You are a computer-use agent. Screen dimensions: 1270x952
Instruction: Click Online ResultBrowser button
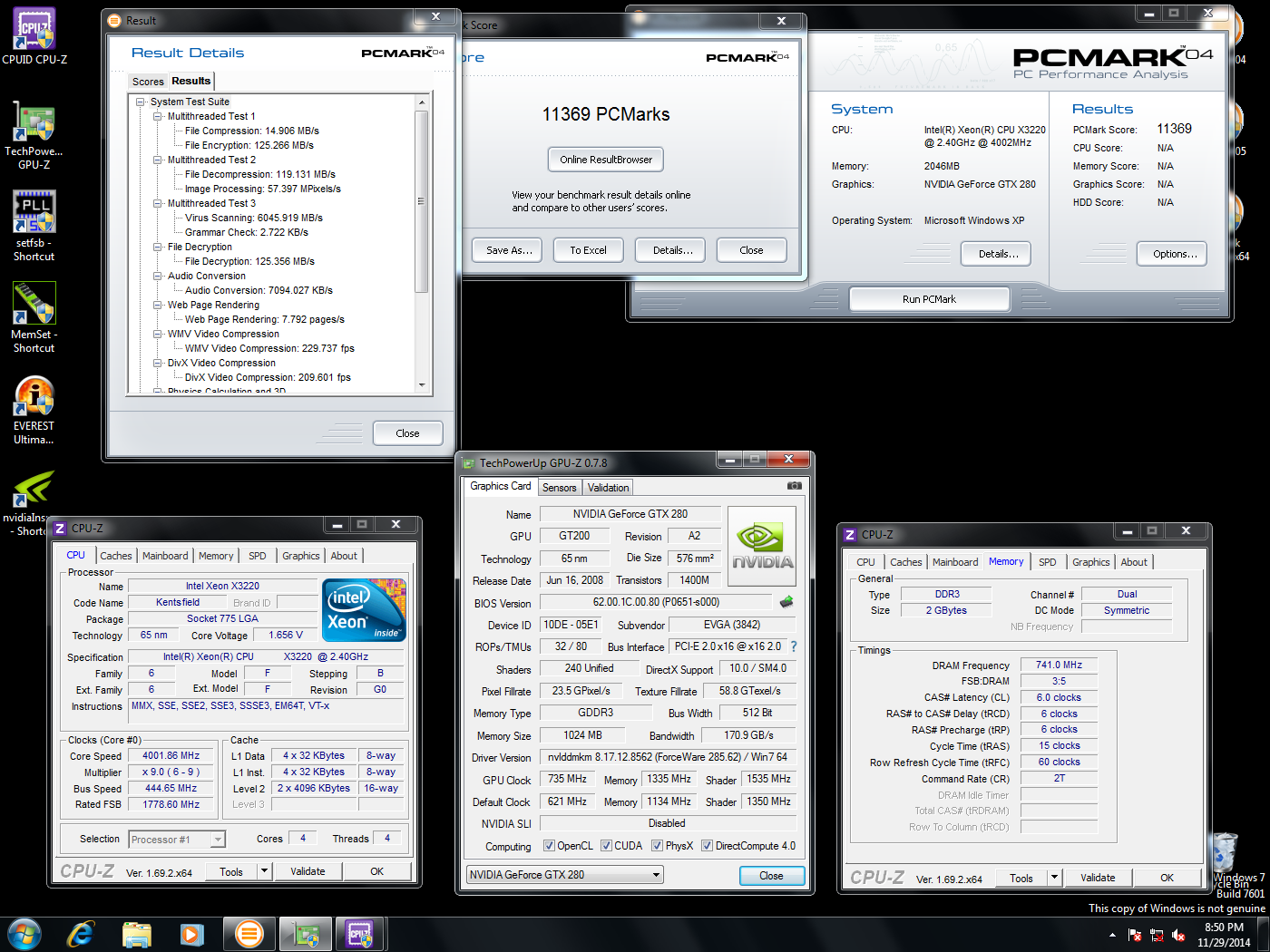[606, 160]
